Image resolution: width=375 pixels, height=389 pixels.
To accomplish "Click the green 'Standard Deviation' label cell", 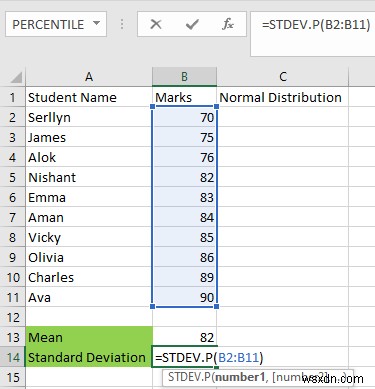I will coord(89,357).
